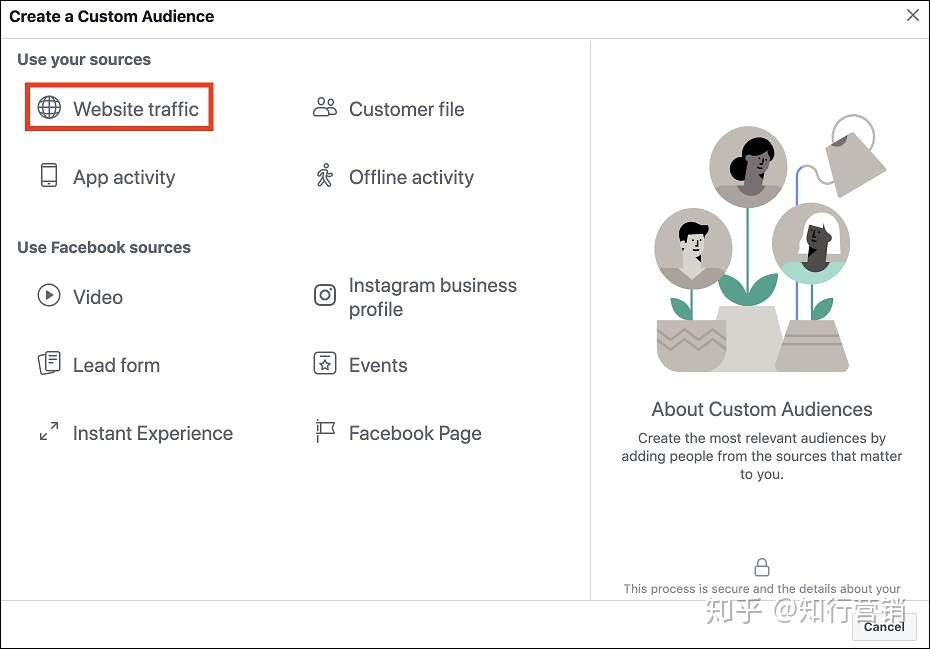The image size is (930, 649).
Task: Click the Customer file people icon
Action: (x=323, y=107)
